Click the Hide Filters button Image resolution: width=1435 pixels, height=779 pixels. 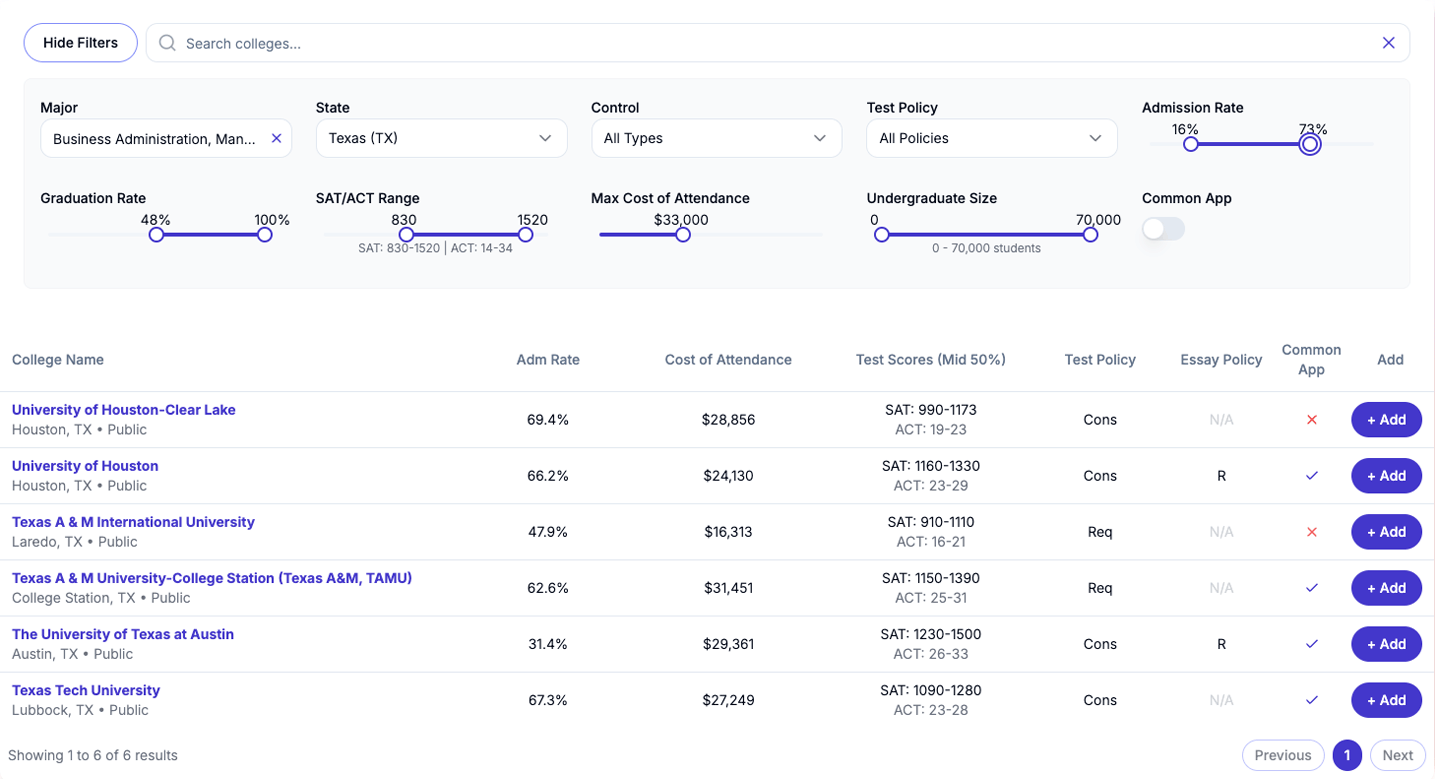80,43
